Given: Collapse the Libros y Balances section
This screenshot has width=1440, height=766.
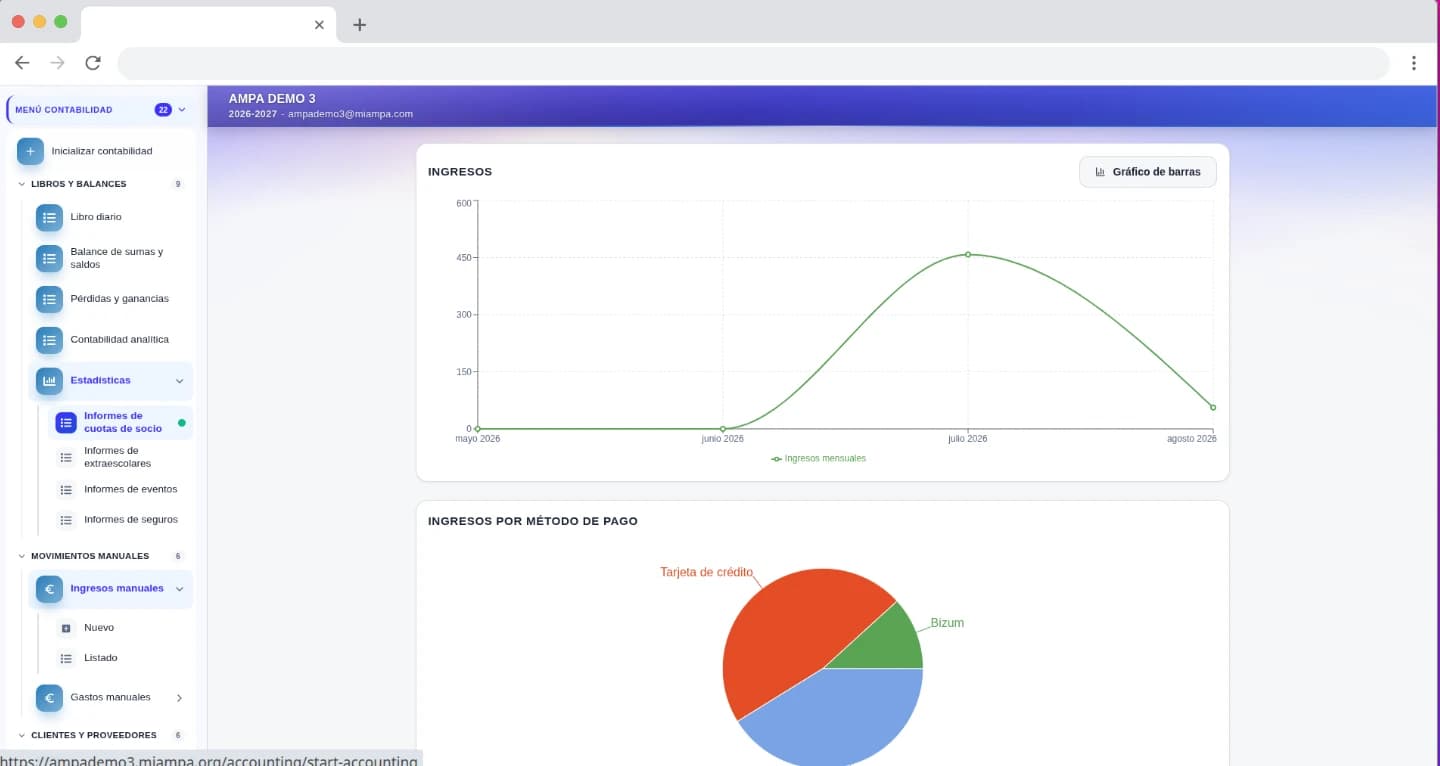Looking at the screenshot, I should 22,184.
